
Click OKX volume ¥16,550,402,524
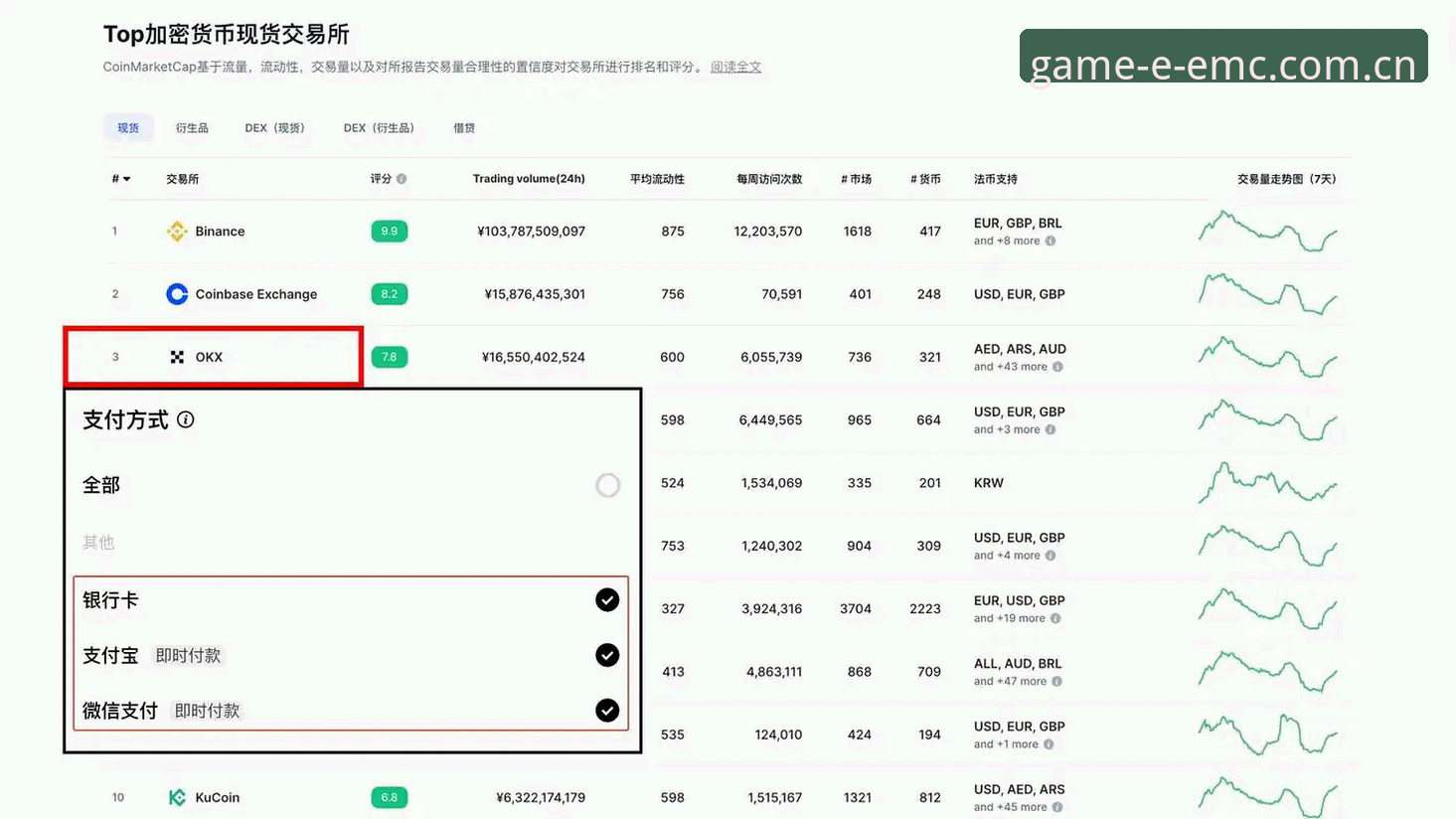[534, 357]
